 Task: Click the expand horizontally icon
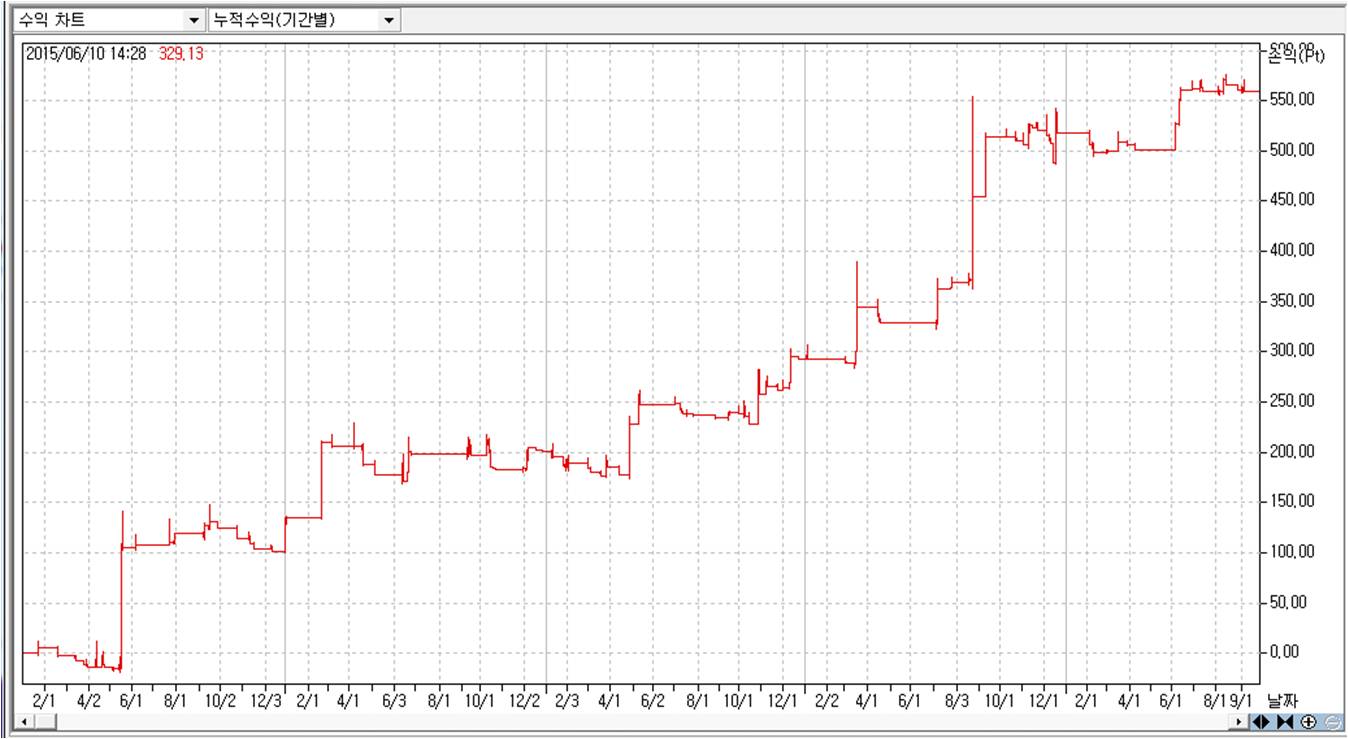1261,722
